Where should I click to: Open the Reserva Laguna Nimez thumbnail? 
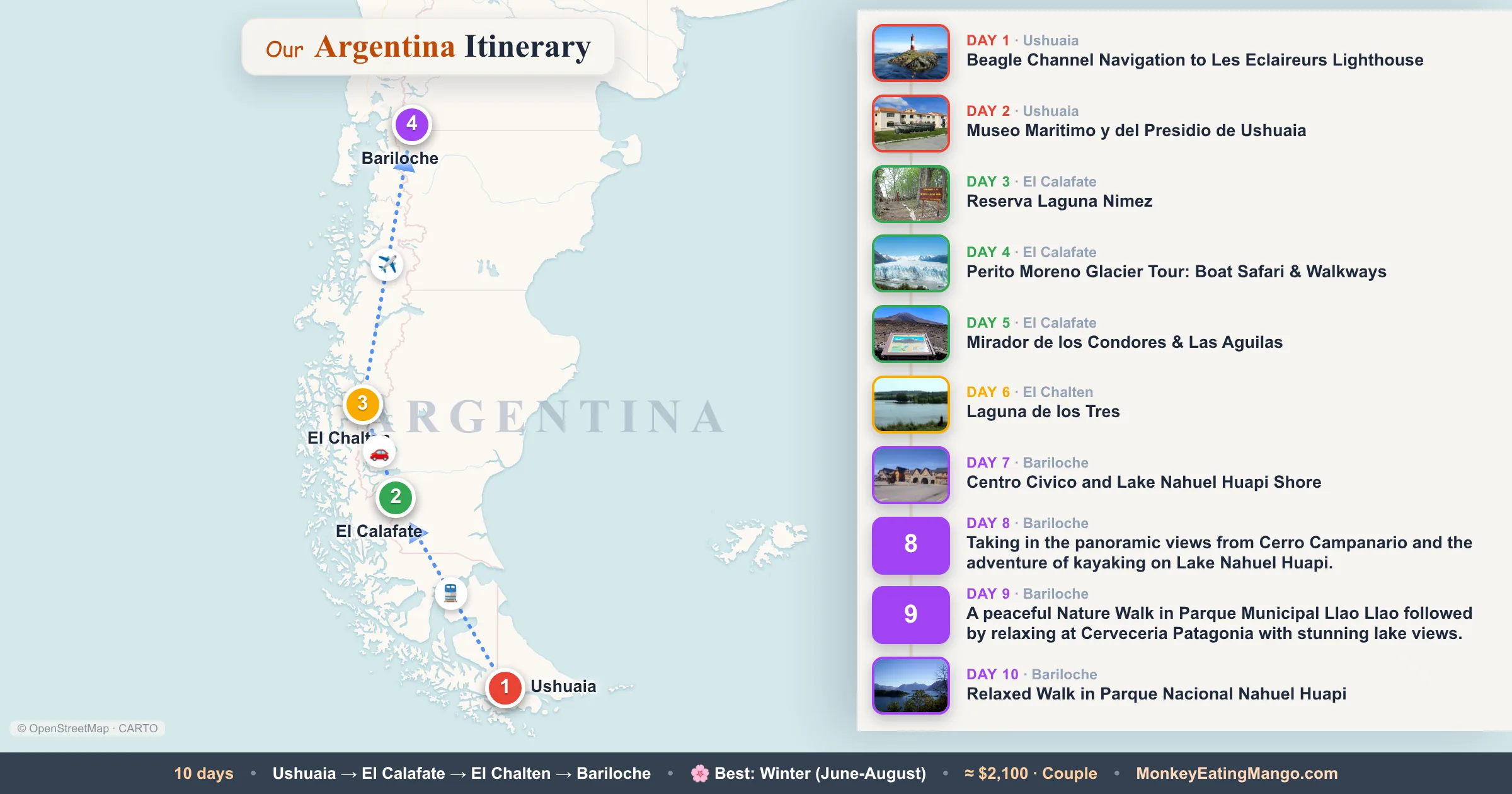coord(910,194)
